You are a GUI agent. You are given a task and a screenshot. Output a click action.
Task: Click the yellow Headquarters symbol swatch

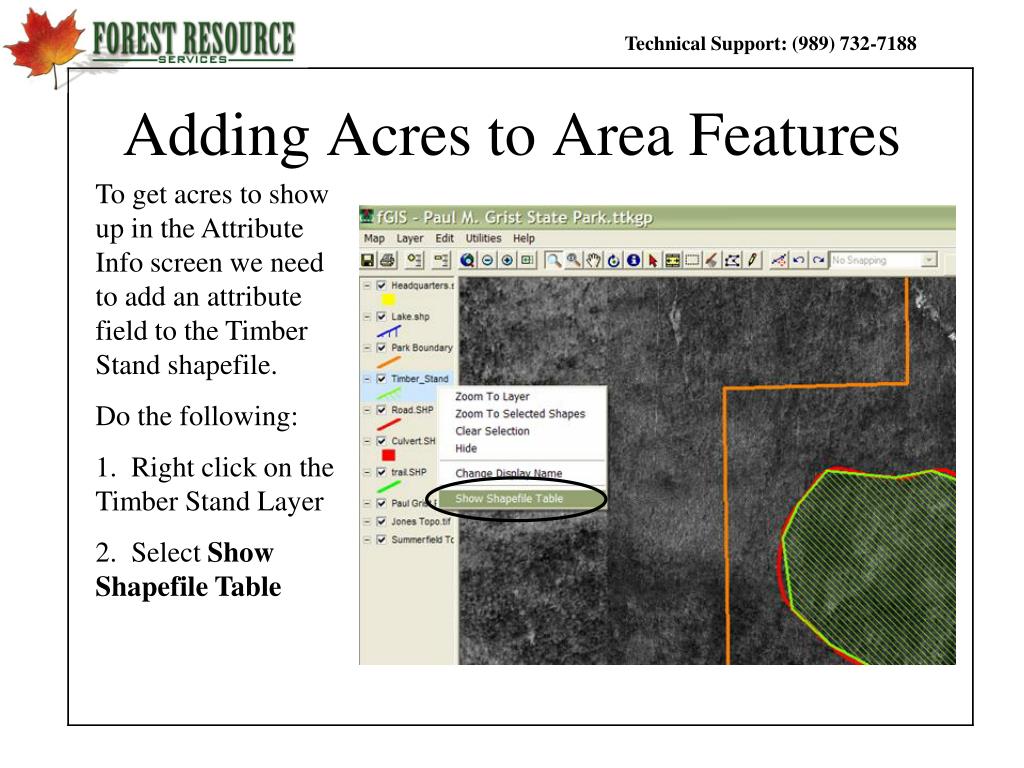389,300
